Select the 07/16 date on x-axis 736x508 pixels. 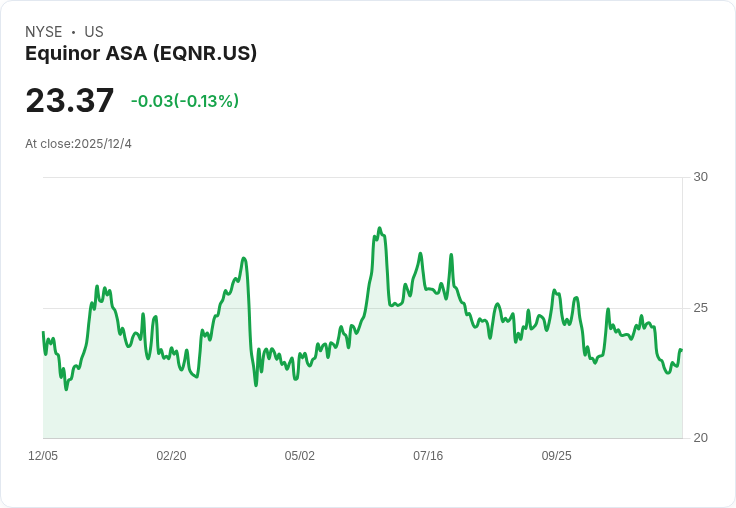(428, 455)
